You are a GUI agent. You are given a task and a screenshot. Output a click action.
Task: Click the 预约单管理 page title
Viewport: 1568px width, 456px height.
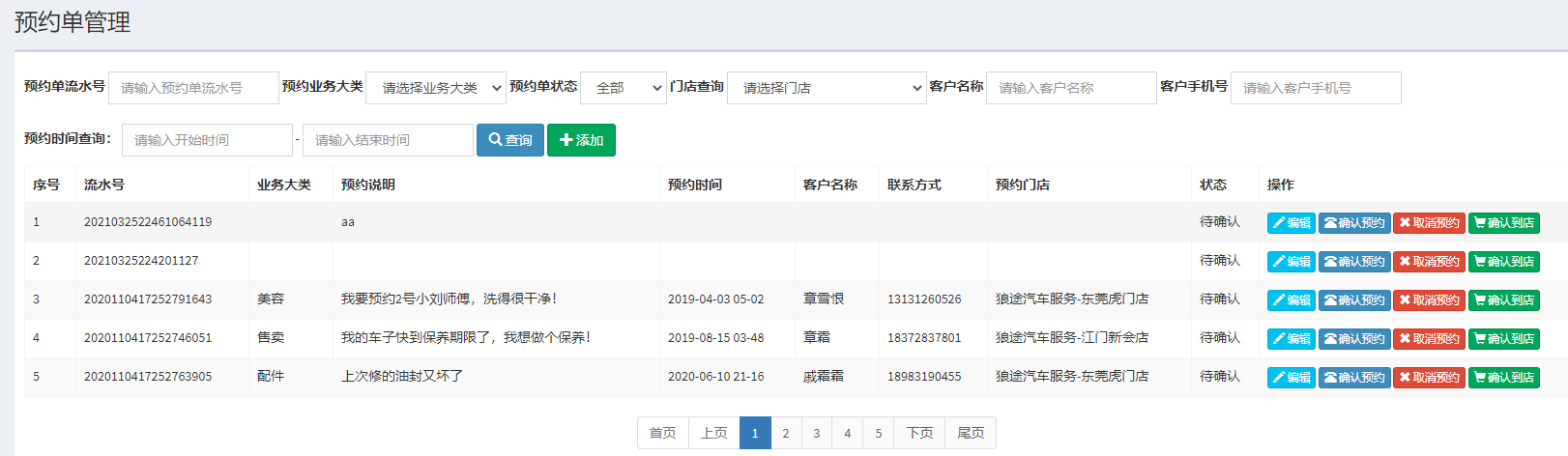pyautogui.click(x=73, y=22)
